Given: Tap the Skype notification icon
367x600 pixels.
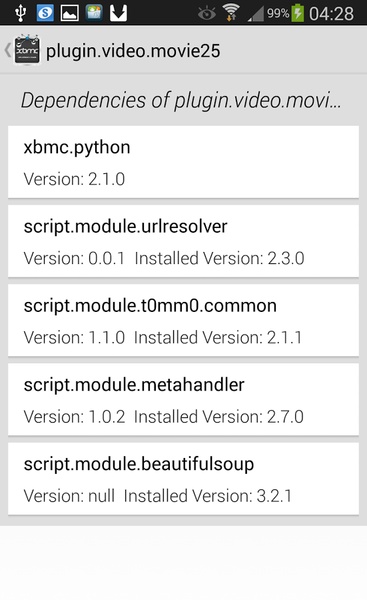Looking at the screenshot, I should [x=45, y=13].
